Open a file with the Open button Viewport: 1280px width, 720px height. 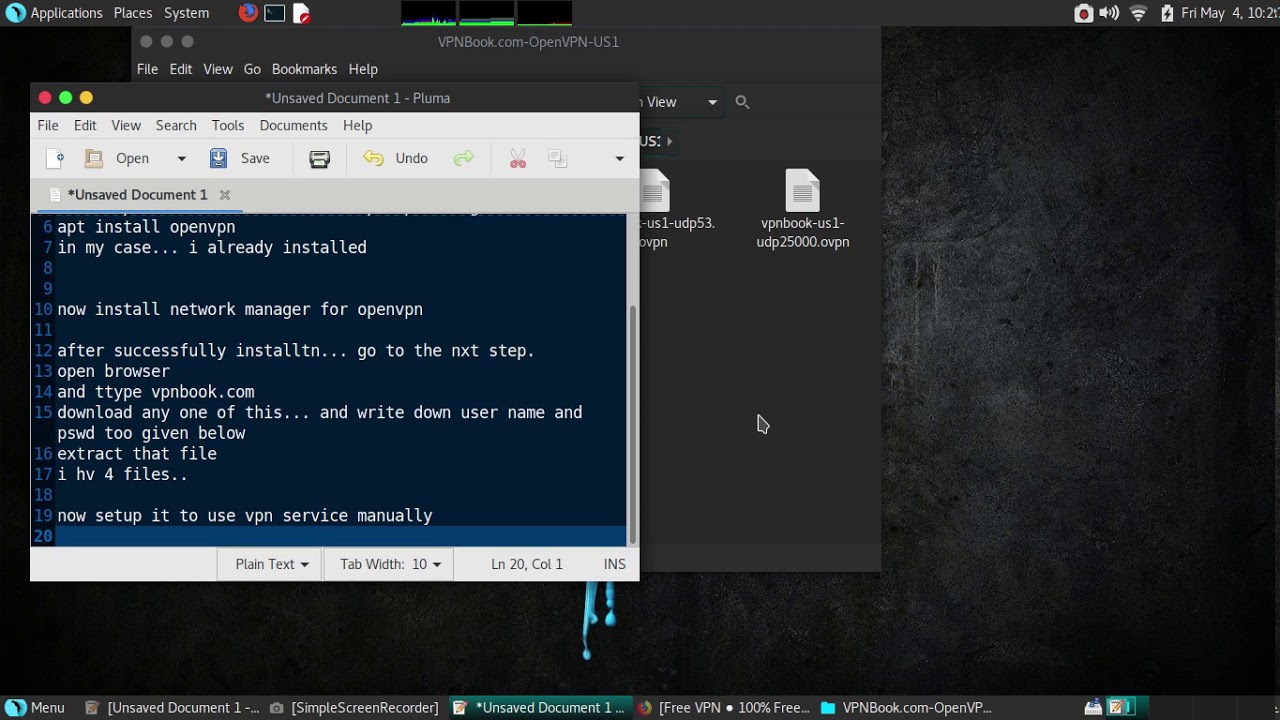click(118, 158)
